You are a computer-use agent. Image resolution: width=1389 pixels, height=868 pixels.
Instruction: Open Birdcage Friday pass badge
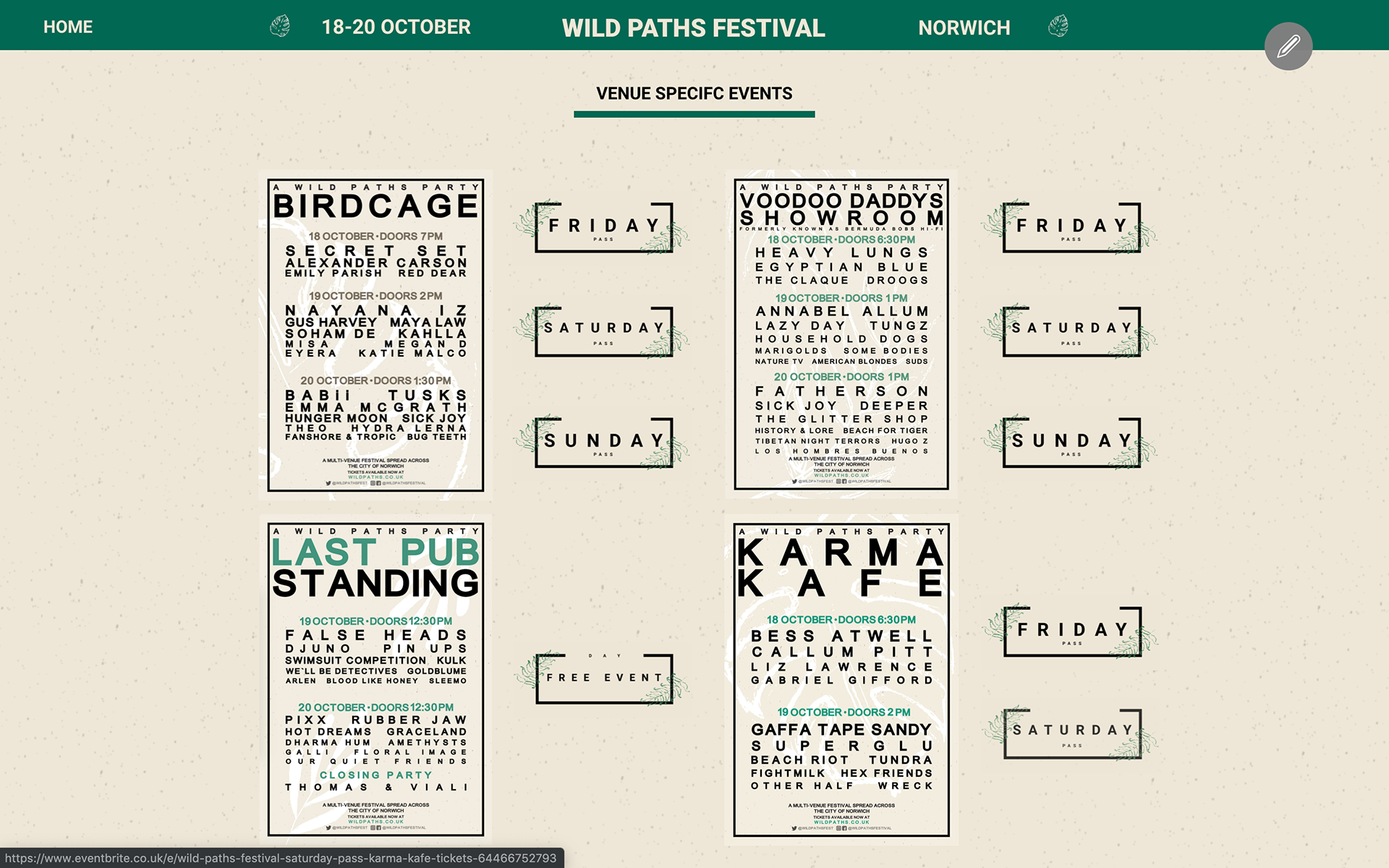603,227
